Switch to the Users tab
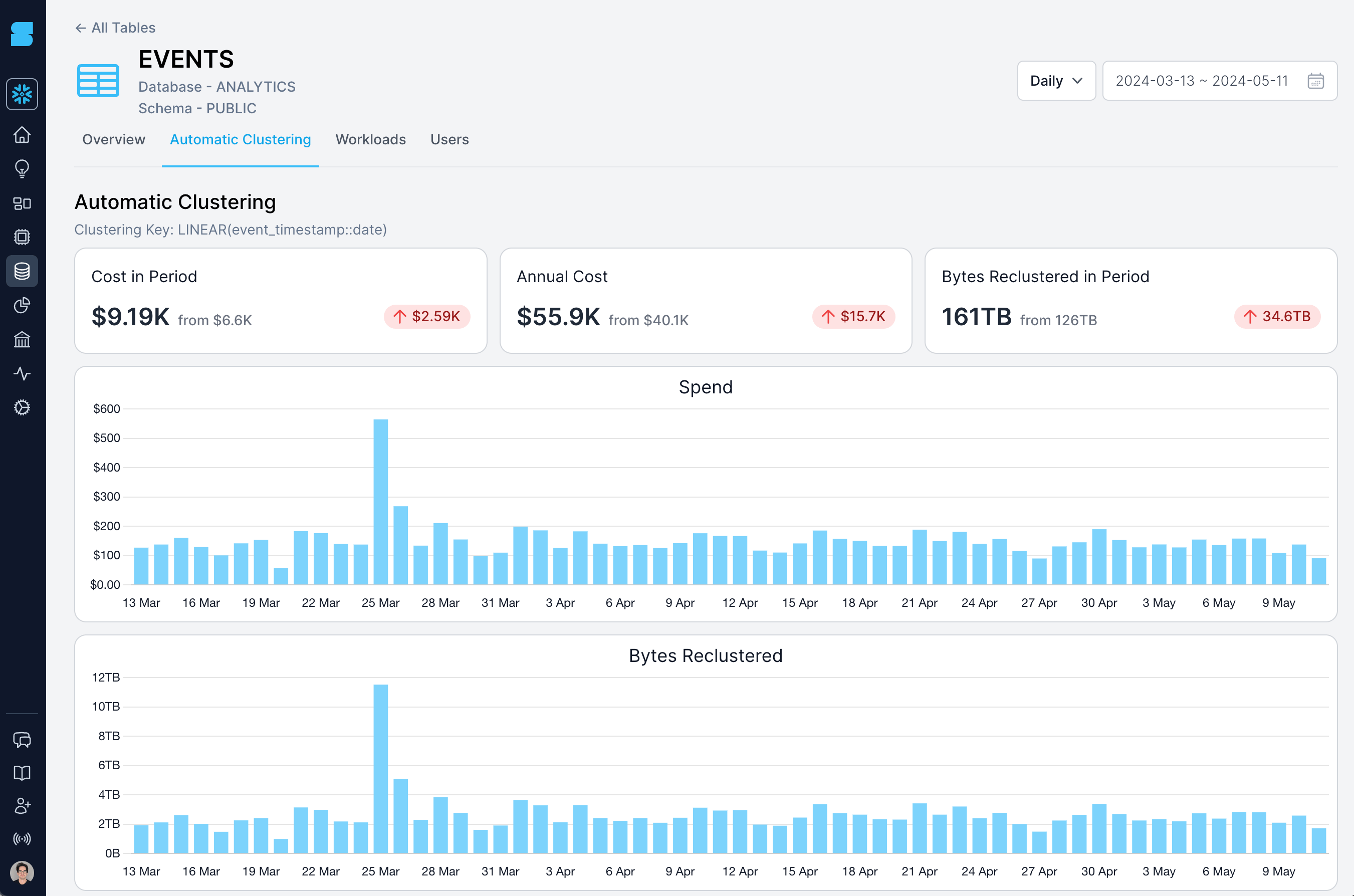 pos(449,139)
